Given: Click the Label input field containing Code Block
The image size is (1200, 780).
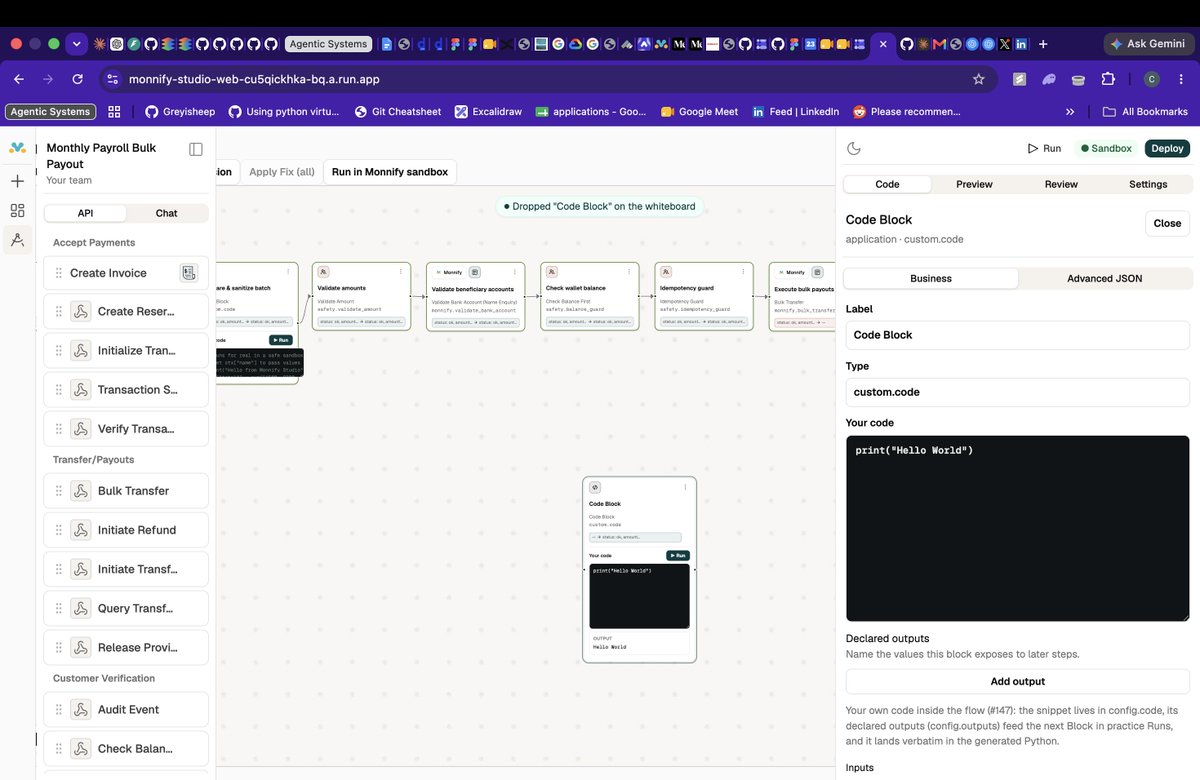Looking at the screenshot, I should pos(1018,335).
